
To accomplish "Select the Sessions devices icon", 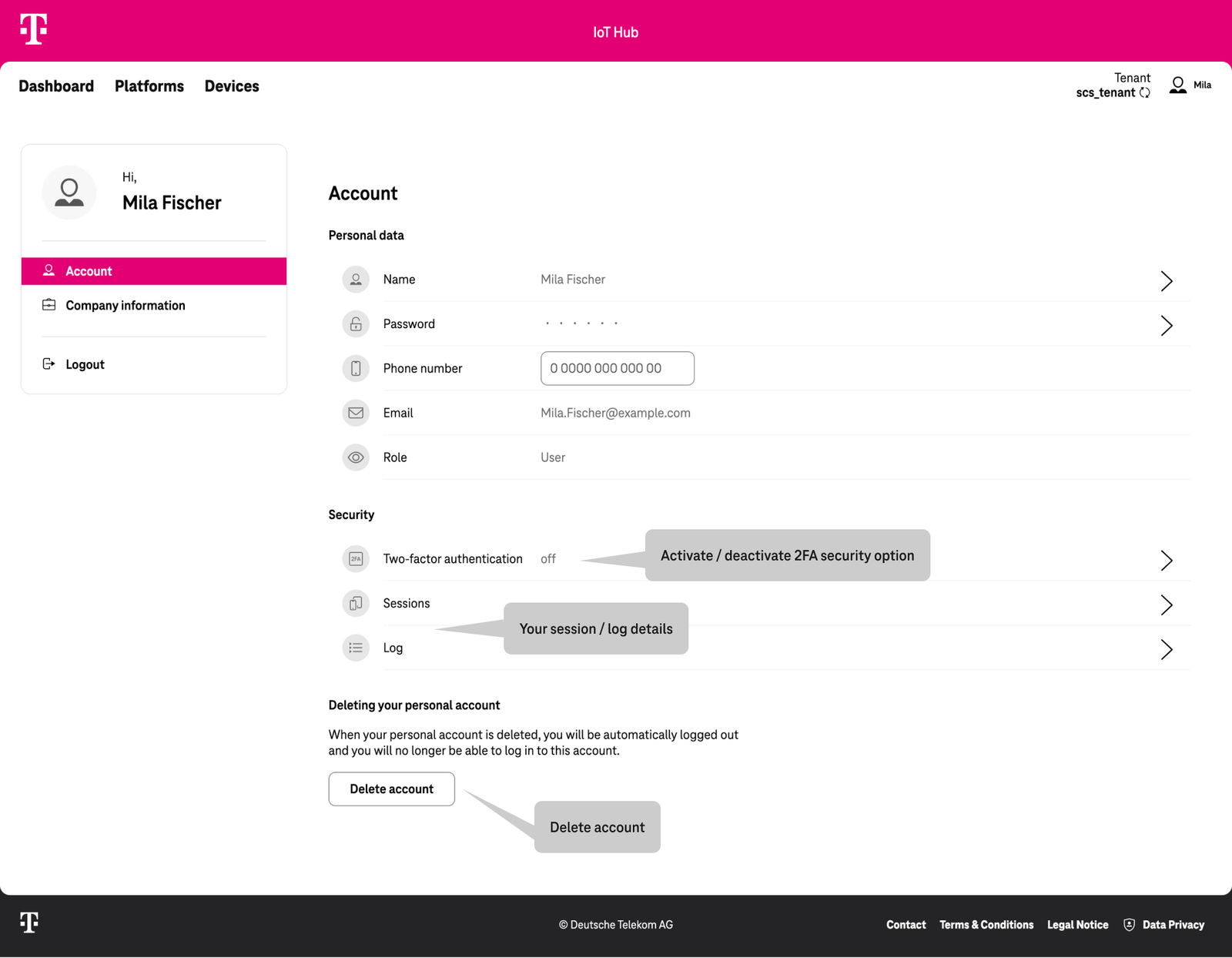I will coord(355,603).
